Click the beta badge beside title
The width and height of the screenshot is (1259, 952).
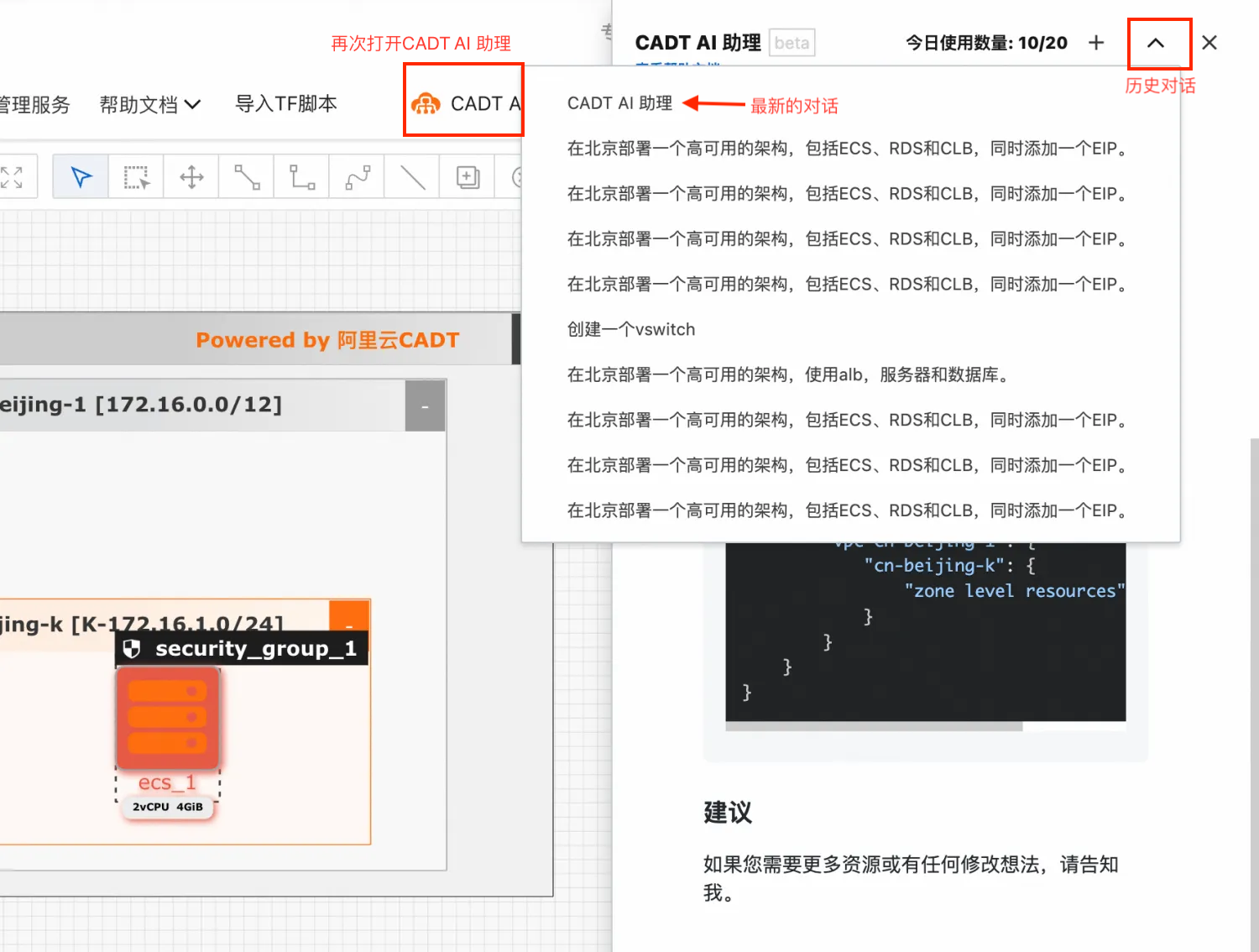[791, 43]
